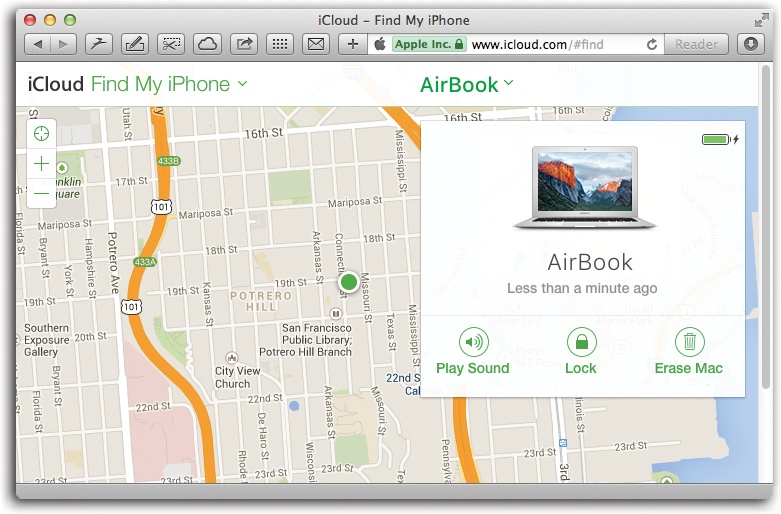This screenshot has height=514, width=781.
Task: Click the green AirBook location dot
Action: 349,282
